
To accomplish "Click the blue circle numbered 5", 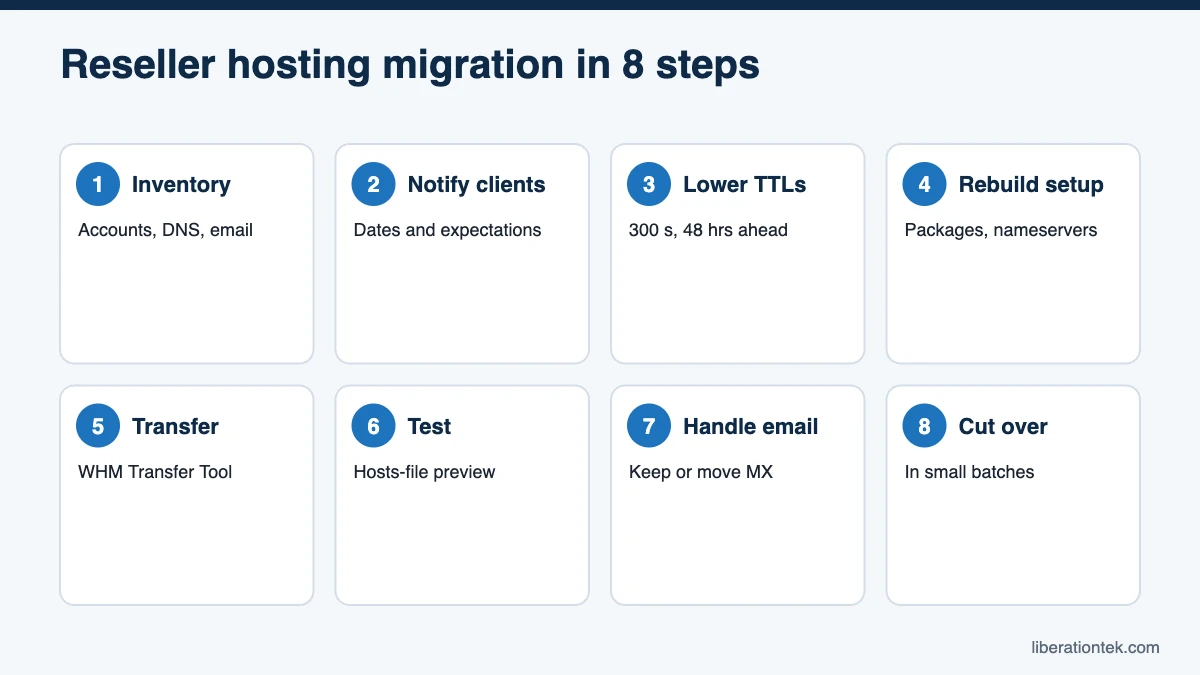I will coord(98,427).
